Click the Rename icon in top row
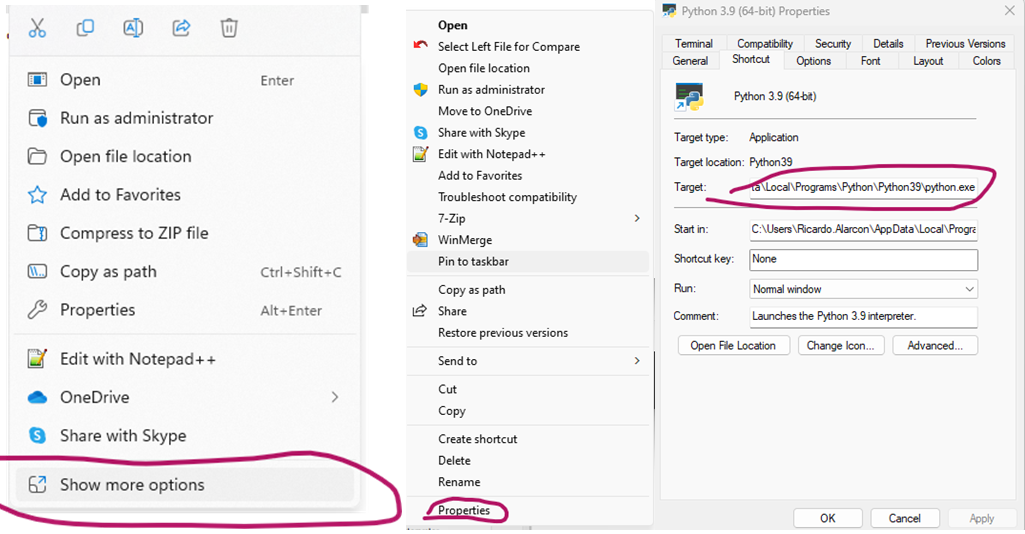 [133, 27]
